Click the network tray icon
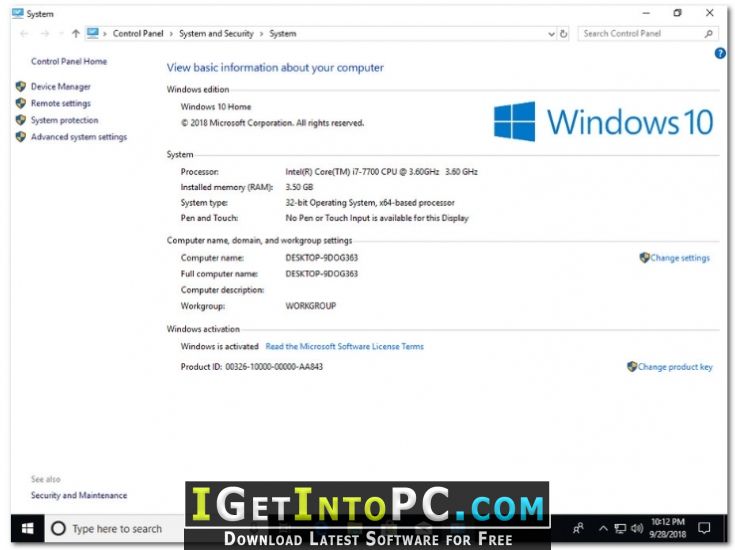This screenshot has width=735, height=550. pyautogui.click(x=620, y=529)
